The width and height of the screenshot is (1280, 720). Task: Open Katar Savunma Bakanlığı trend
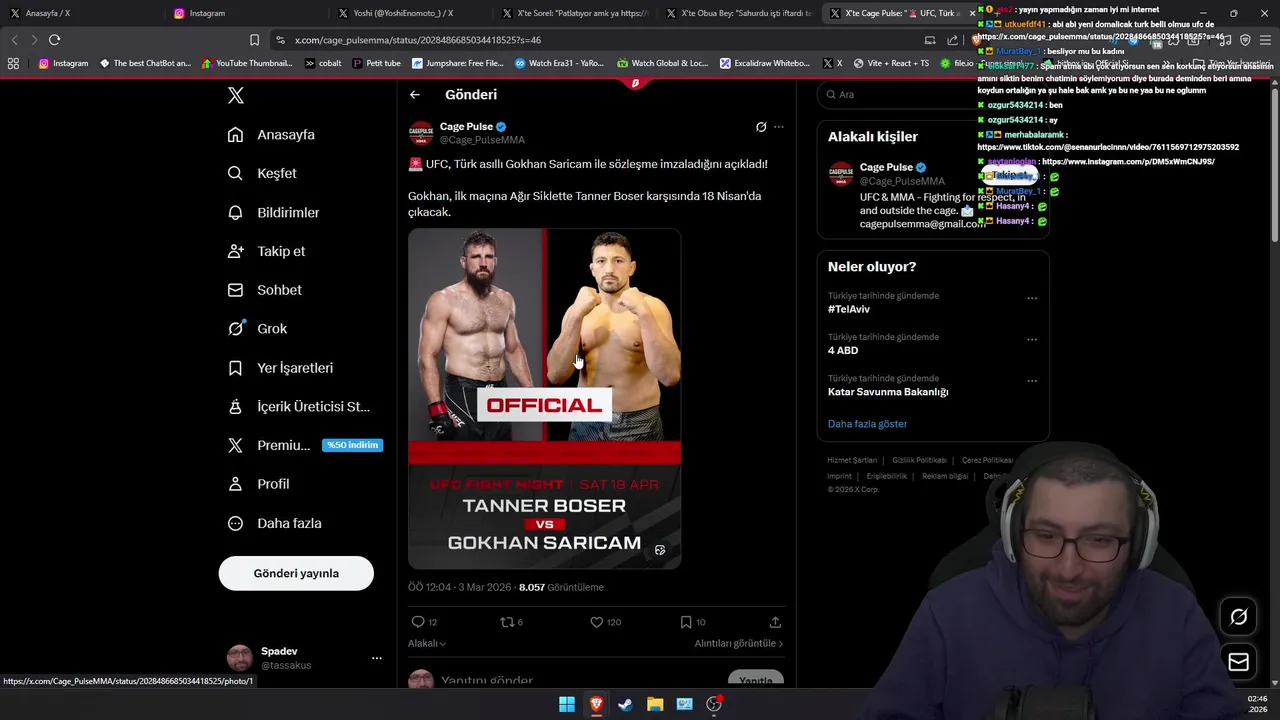tap(888, 392)
